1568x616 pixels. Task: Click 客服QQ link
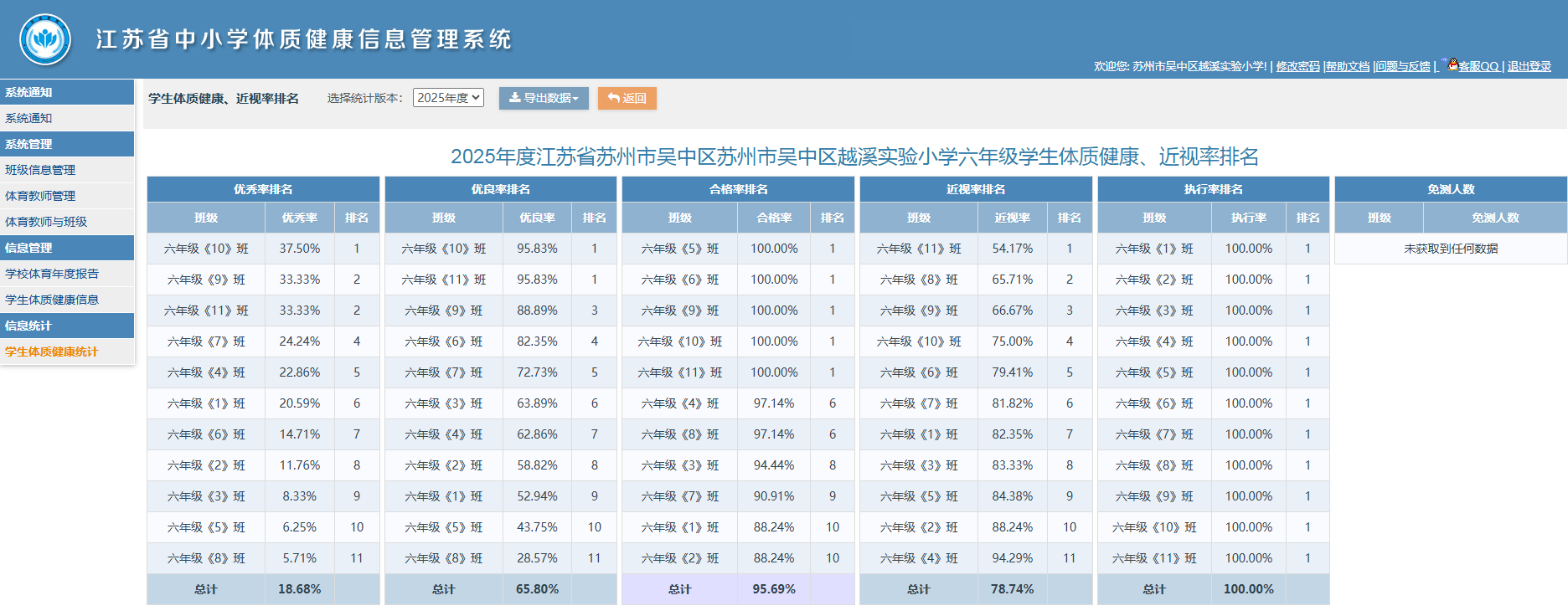tap(1478, 66)
